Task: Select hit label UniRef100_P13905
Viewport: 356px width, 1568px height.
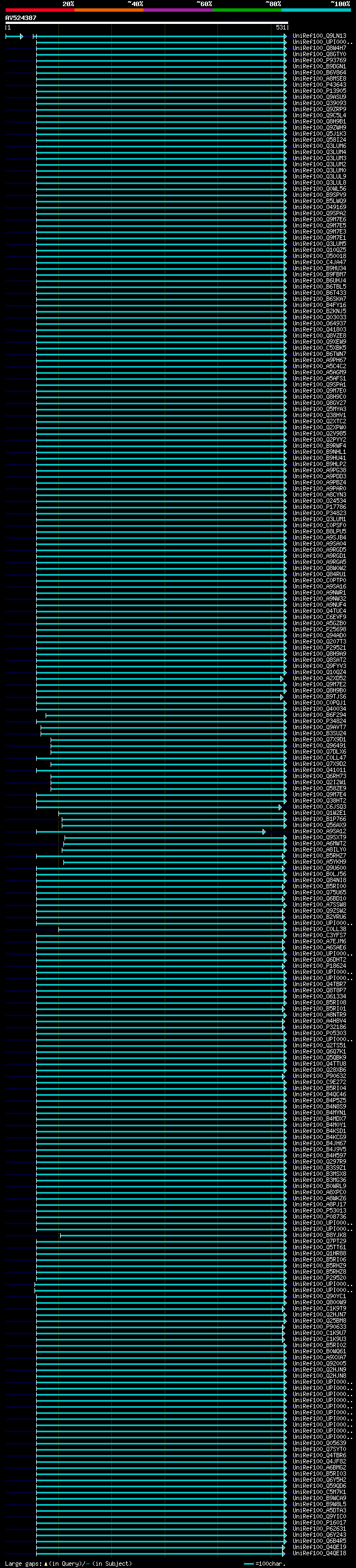Action: point(319,91)
